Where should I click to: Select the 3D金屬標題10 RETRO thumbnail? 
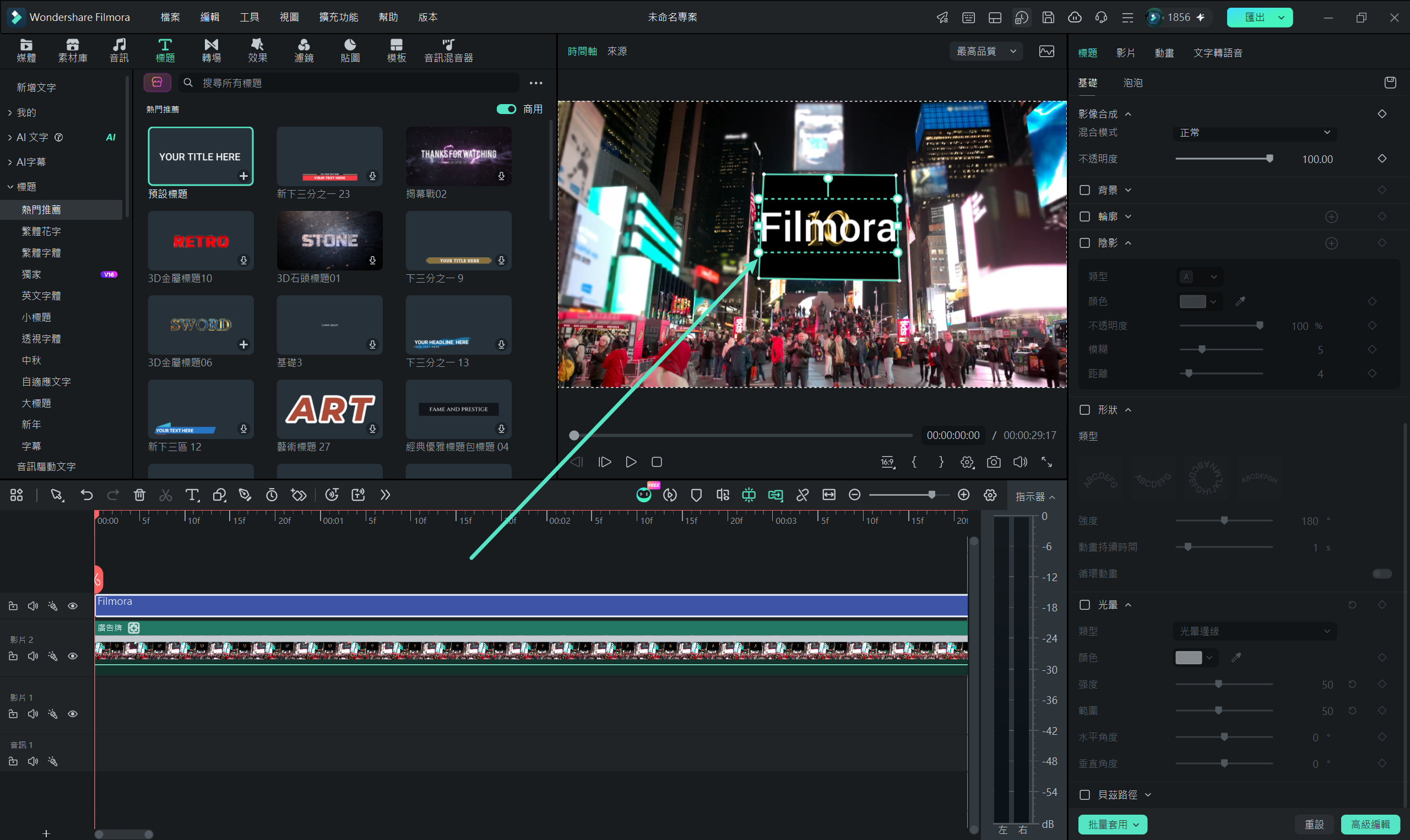pos(200,241)
